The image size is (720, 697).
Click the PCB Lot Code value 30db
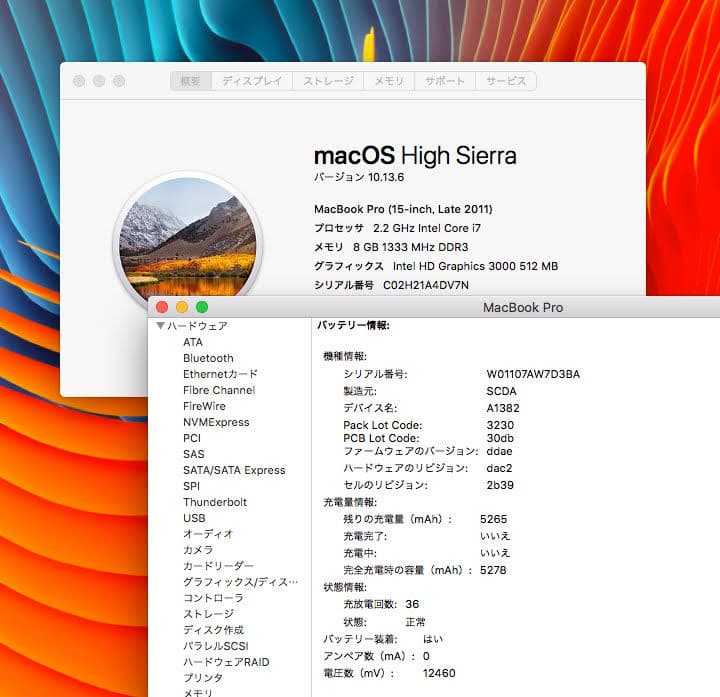[500, 438]
